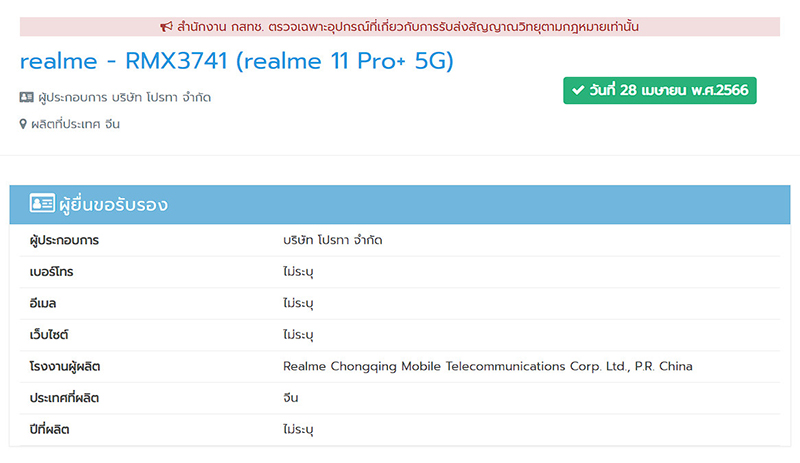The image size is (800, 463).
Task: Click the green date badge วันที่ 28 เมษายน พ.ศ.2566
Action: pos(660,90)
